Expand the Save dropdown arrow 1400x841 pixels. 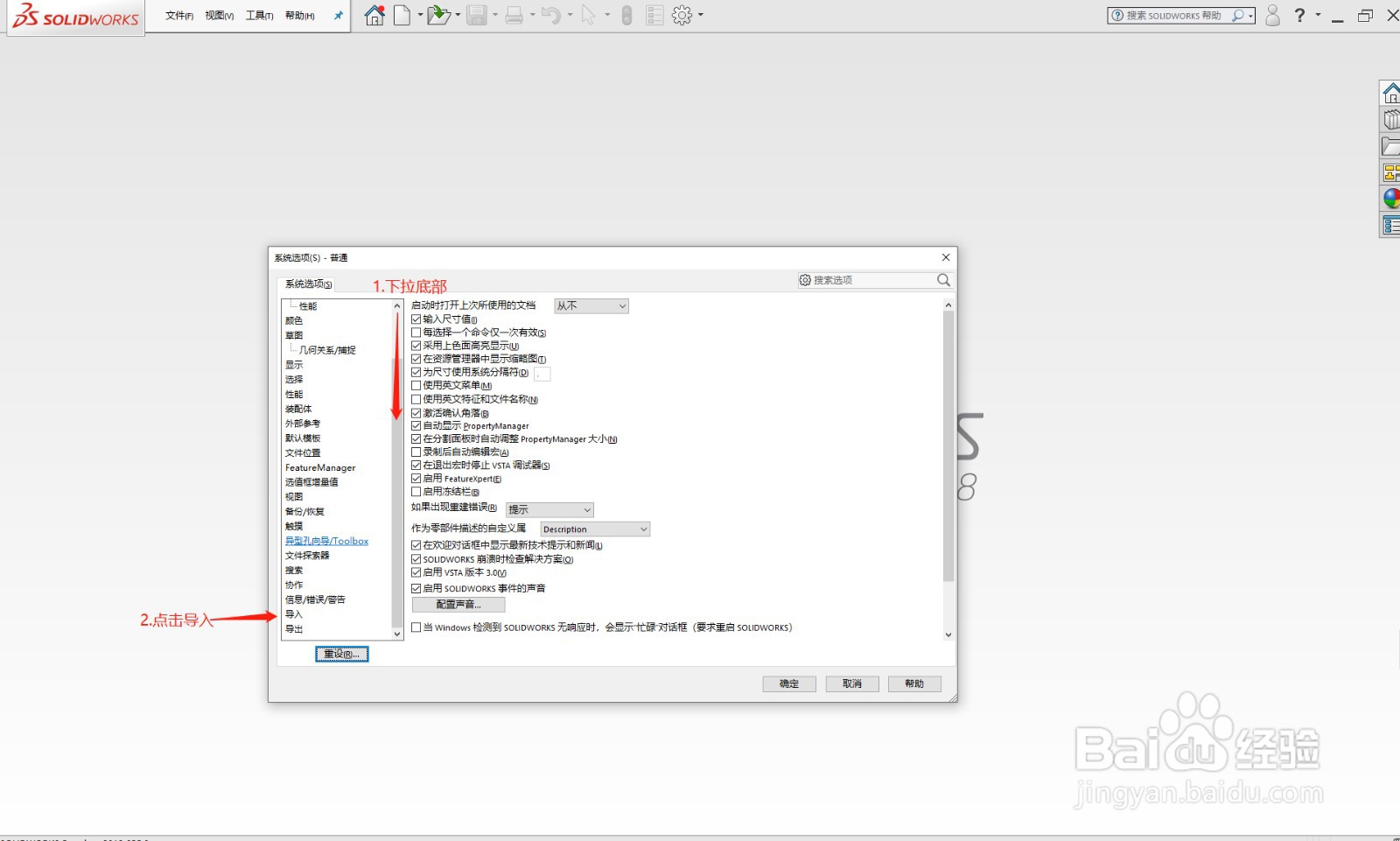pos(495,15)
